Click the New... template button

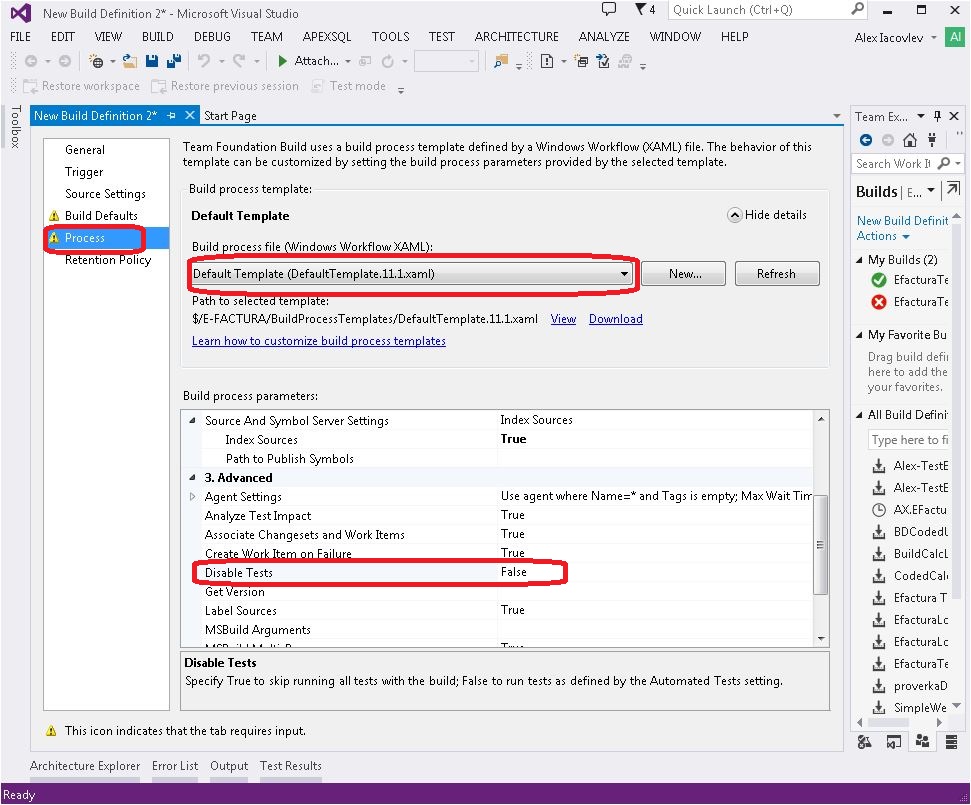(684, 274)
